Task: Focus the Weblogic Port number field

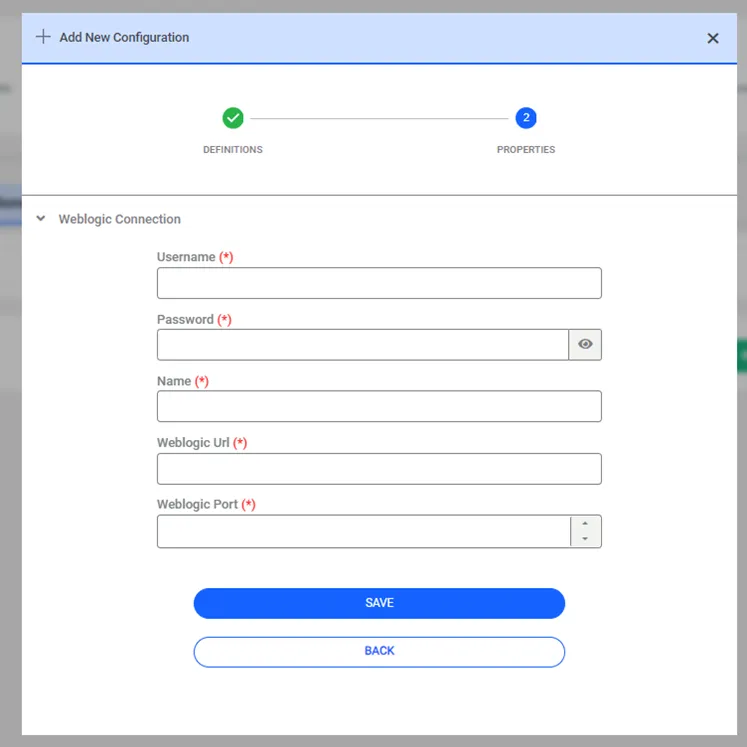Action: pyautogui.click(x=364, y=531)
